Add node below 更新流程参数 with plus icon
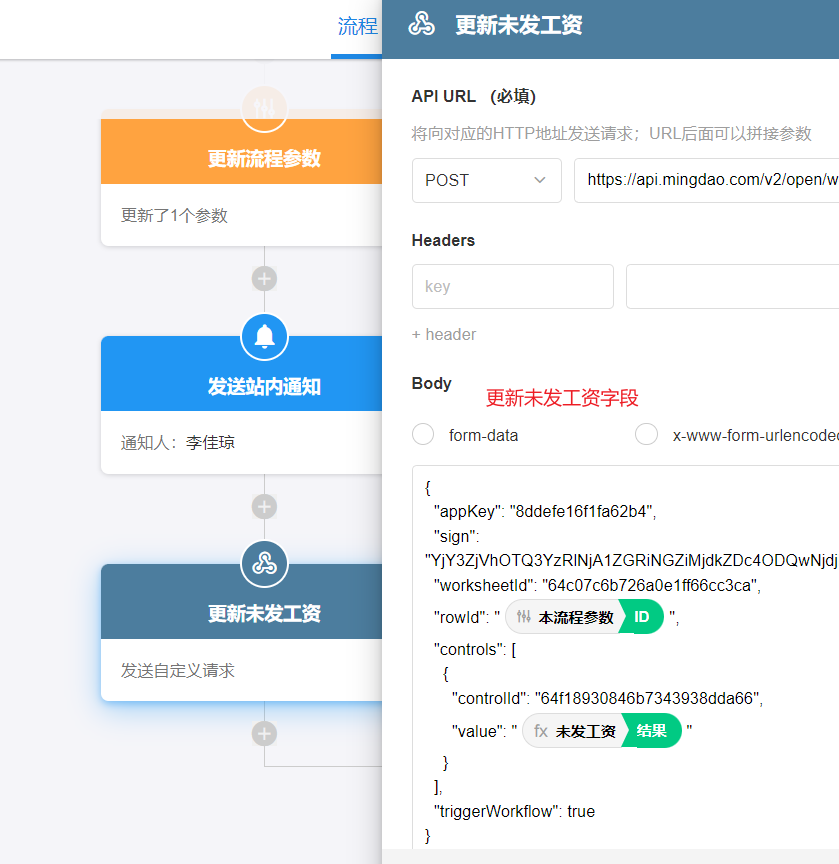839x864 pixels. click(x=264, y=279)
